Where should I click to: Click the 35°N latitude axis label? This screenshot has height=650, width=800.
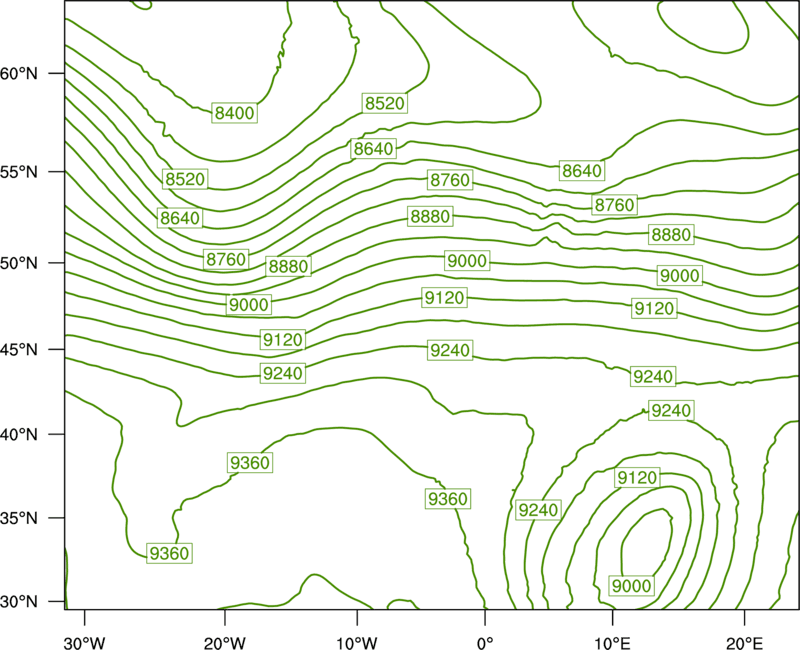click(x=19, y=518)
